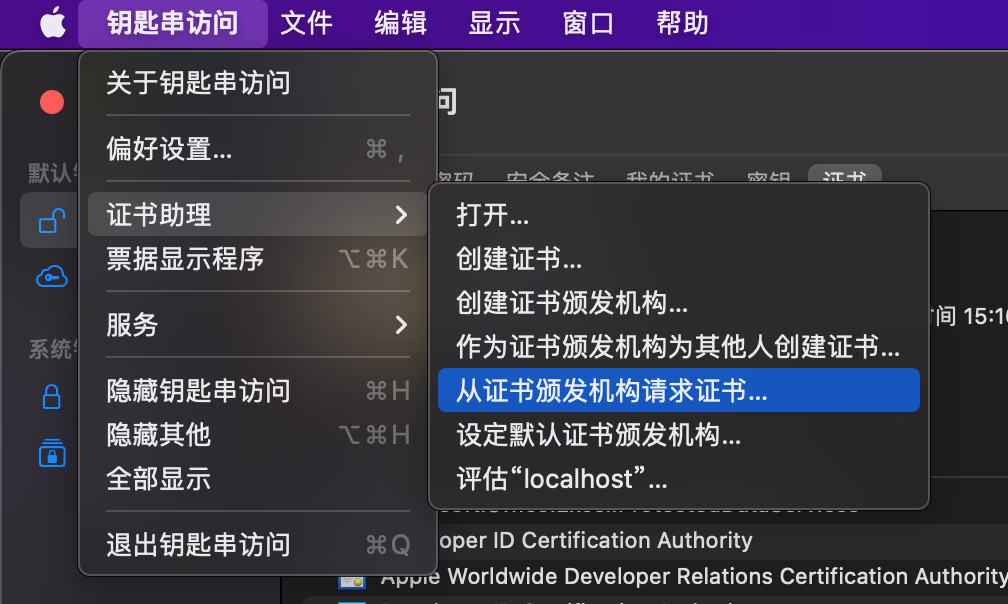Open 偏好设置… from the menu
This screenshot has width=1008, height=604.
(169, 149)
